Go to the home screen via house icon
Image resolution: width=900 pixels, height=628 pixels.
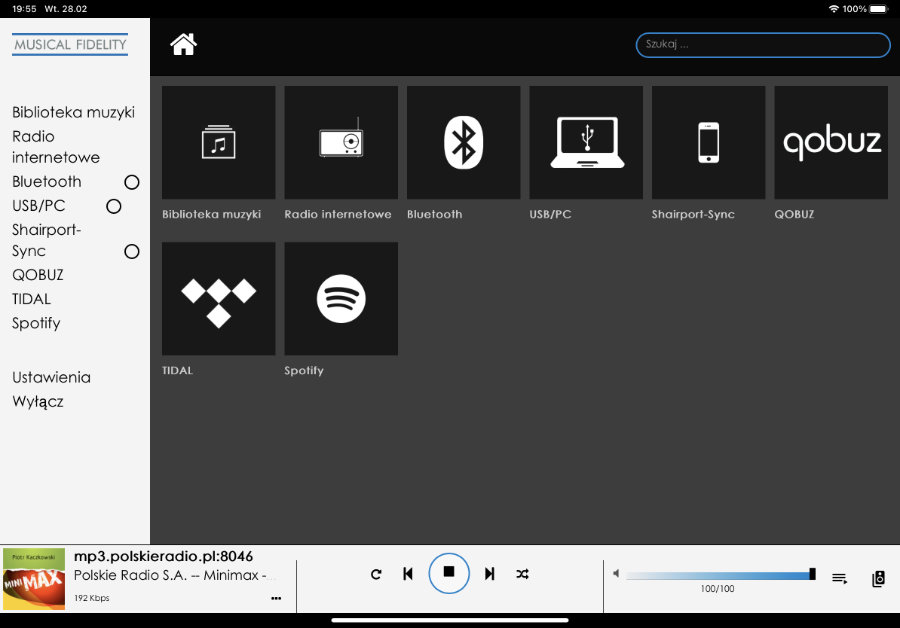pos(184,44)
